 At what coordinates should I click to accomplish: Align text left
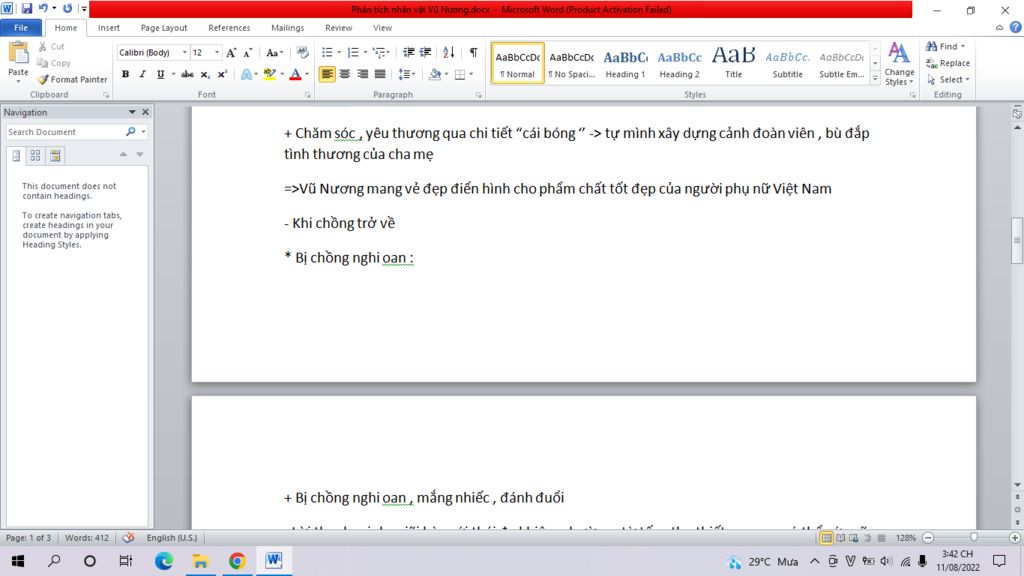327,74
